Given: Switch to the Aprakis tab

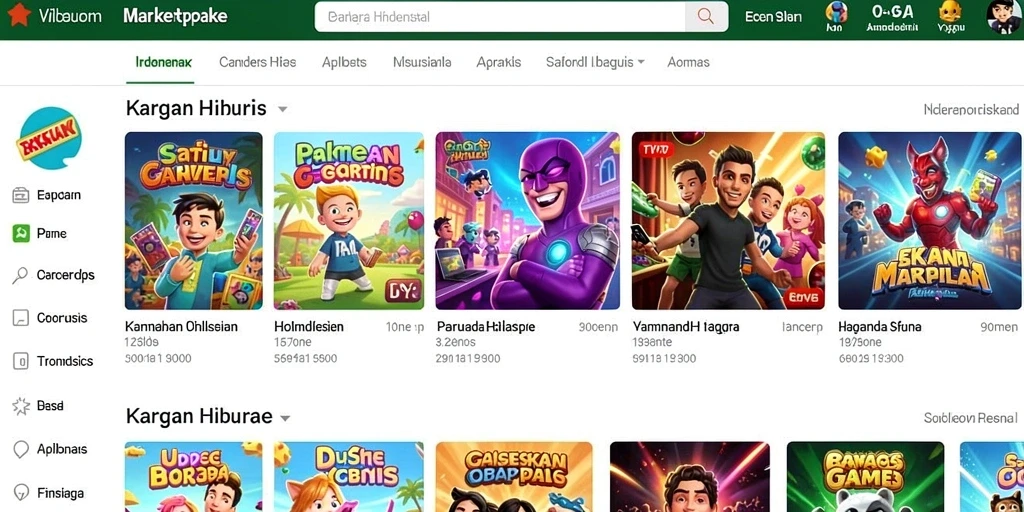Looking at the screenshot, I should 499,62.
